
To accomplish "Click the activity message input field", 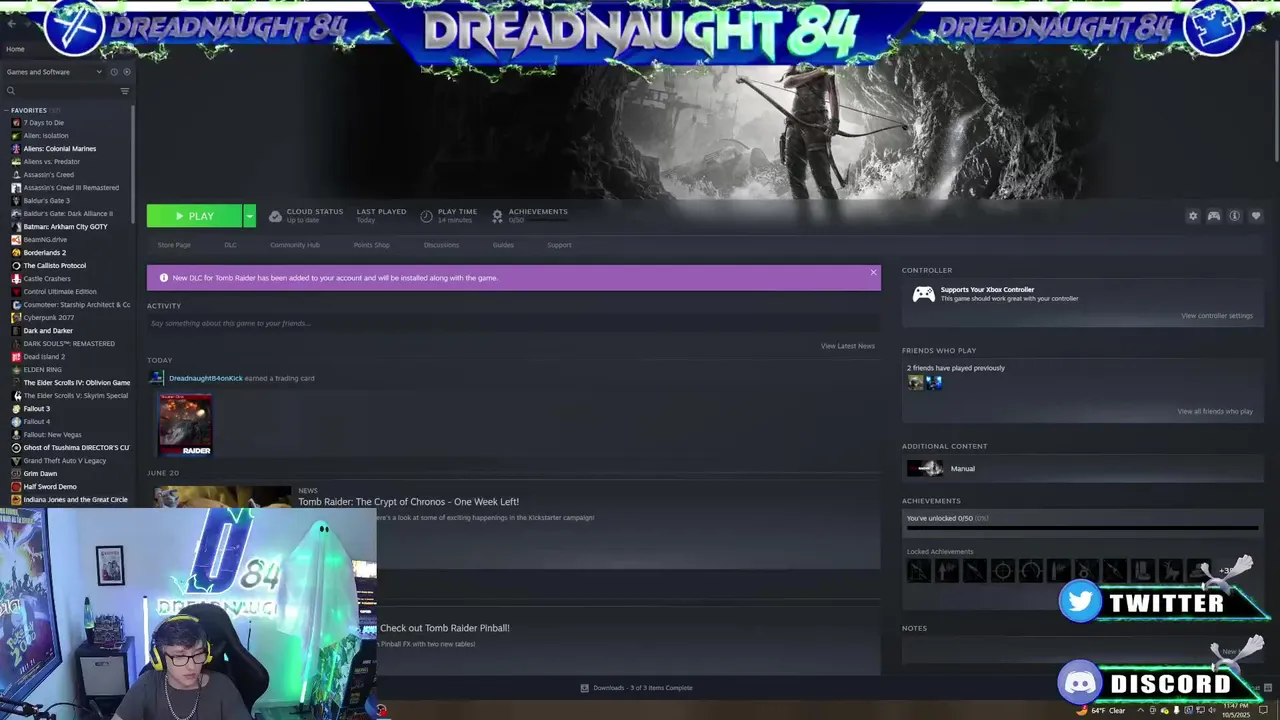I will pyautogui.click(x=513, y=323).
